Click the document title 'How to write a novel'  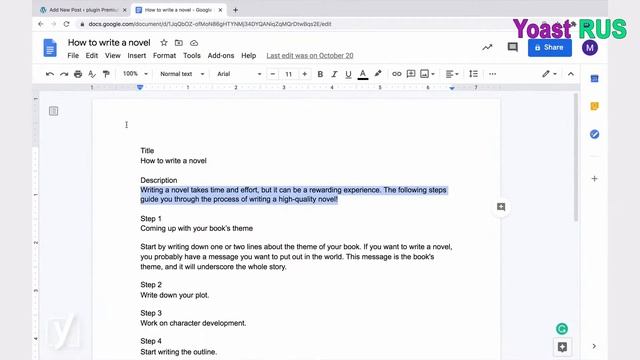coord(109,42)
